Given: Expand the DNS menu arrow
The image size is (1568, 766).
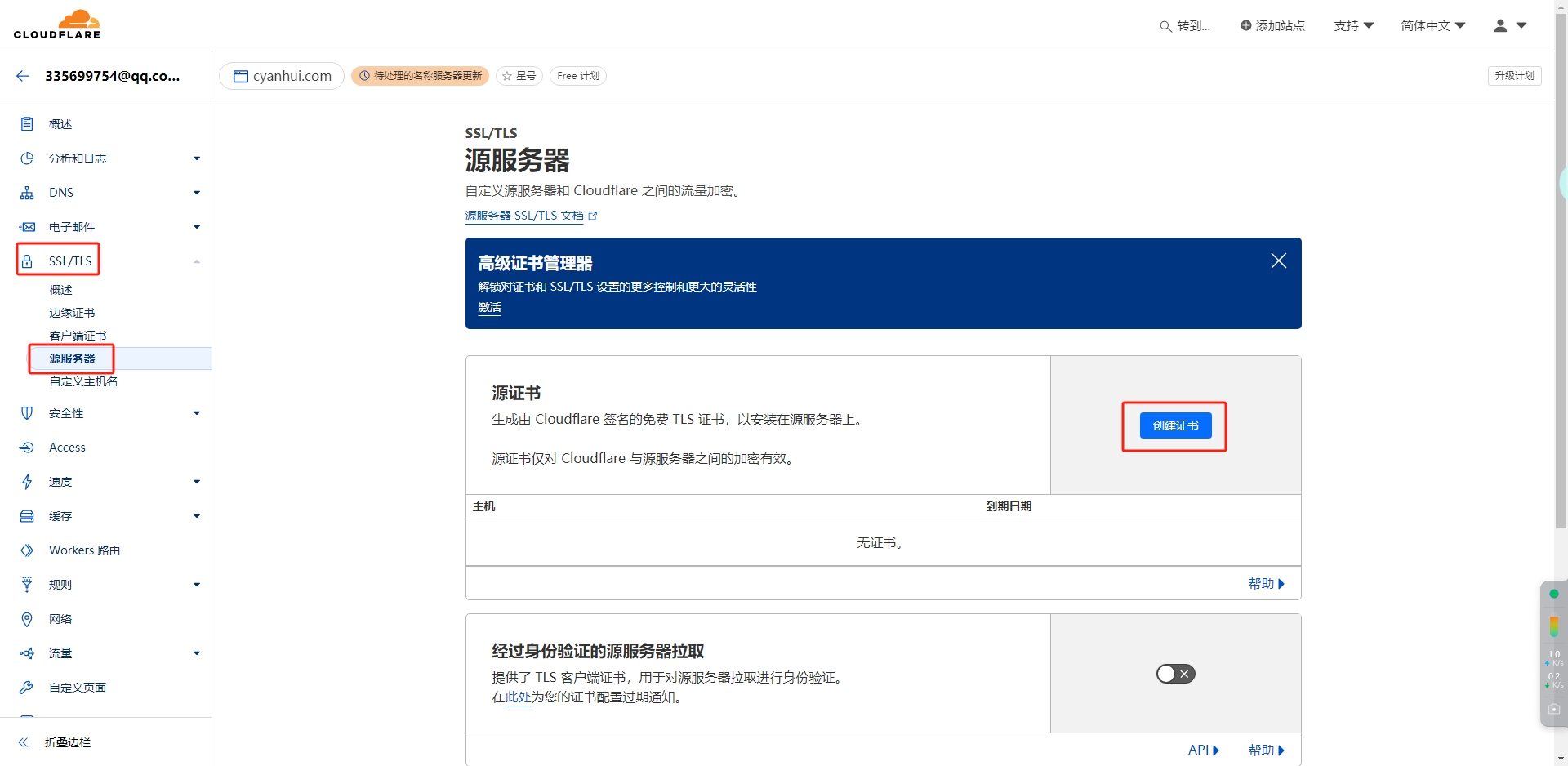Looking at the screenshot, I should coord(197,193).
